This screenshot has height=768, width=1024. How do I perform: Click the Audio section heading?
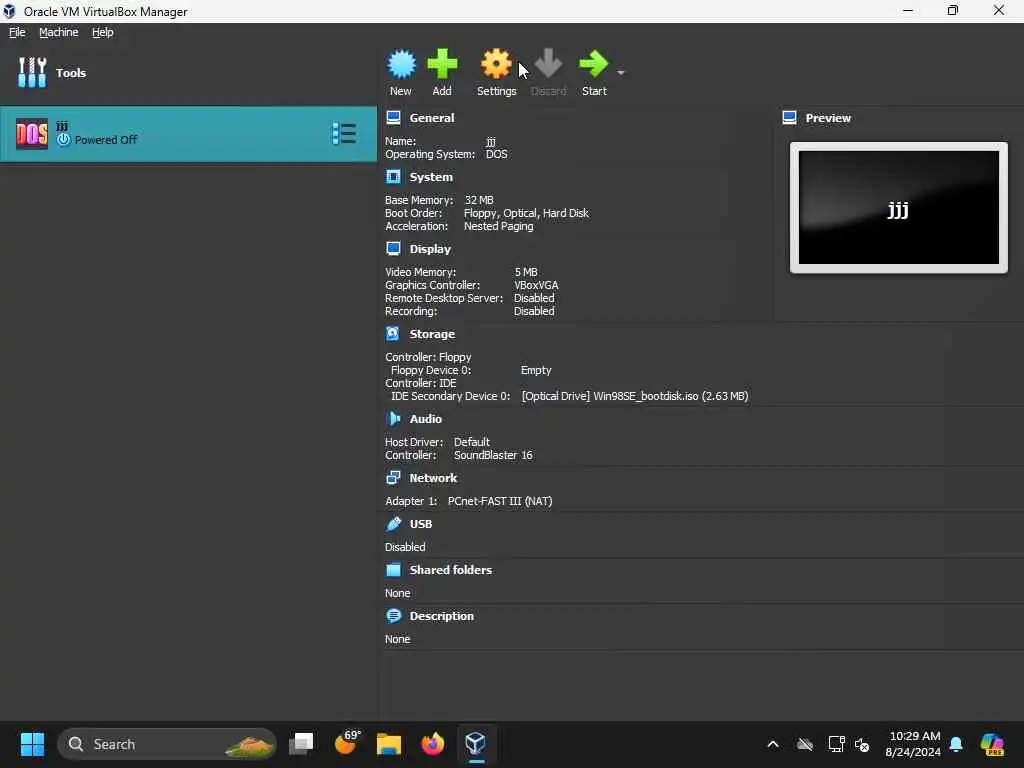click(426, 419)
